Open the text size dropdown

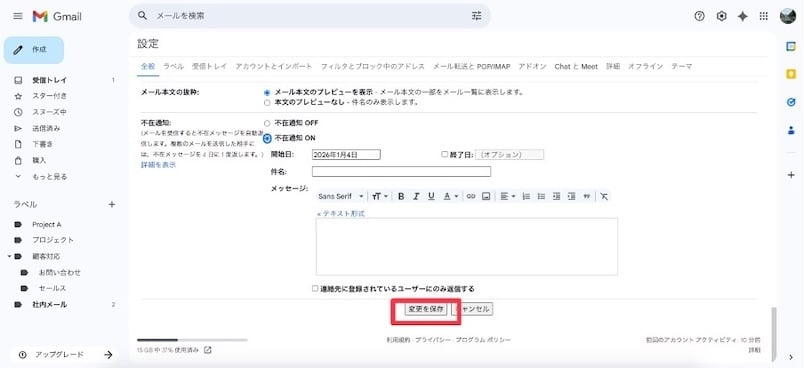(x=380, y=196)
